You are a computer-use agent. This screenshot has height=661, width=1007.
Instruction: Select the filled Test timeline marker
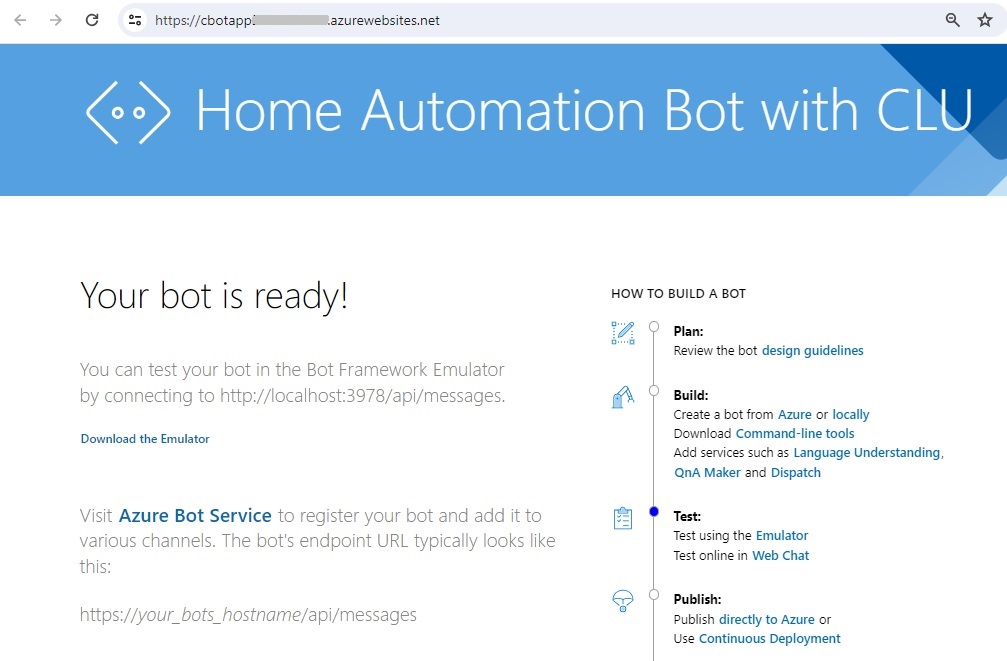click(x=654, y=512)
